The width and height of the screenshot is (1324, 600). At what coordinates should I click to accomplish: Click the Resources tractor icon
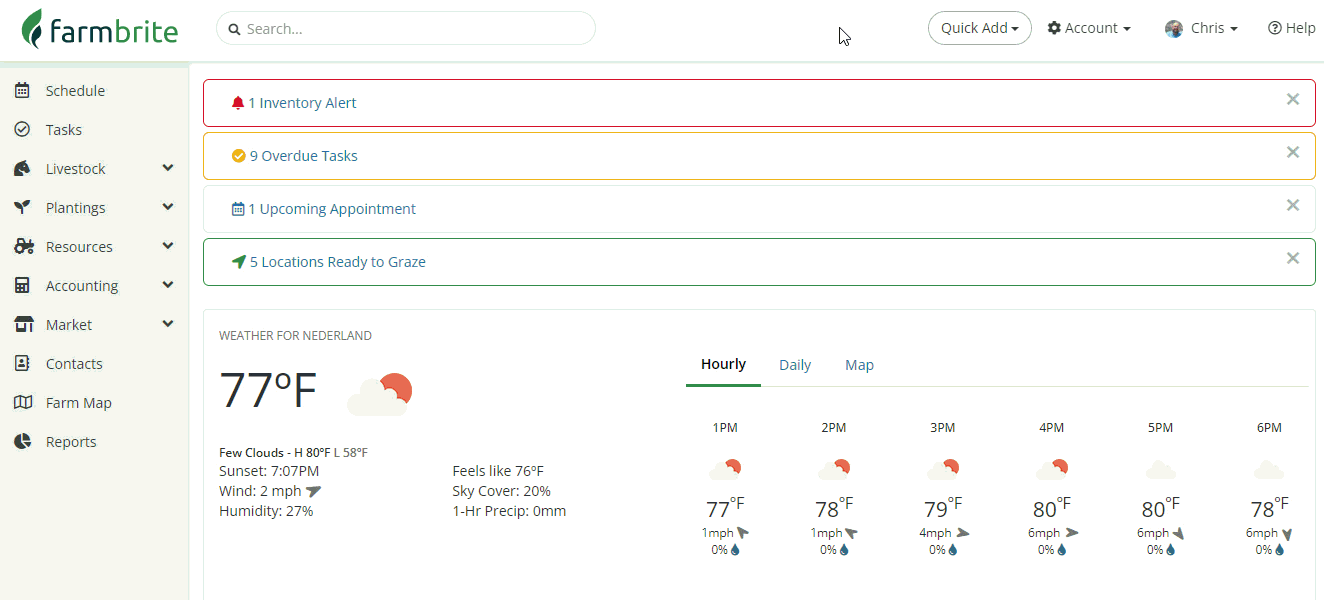point(24,247)
